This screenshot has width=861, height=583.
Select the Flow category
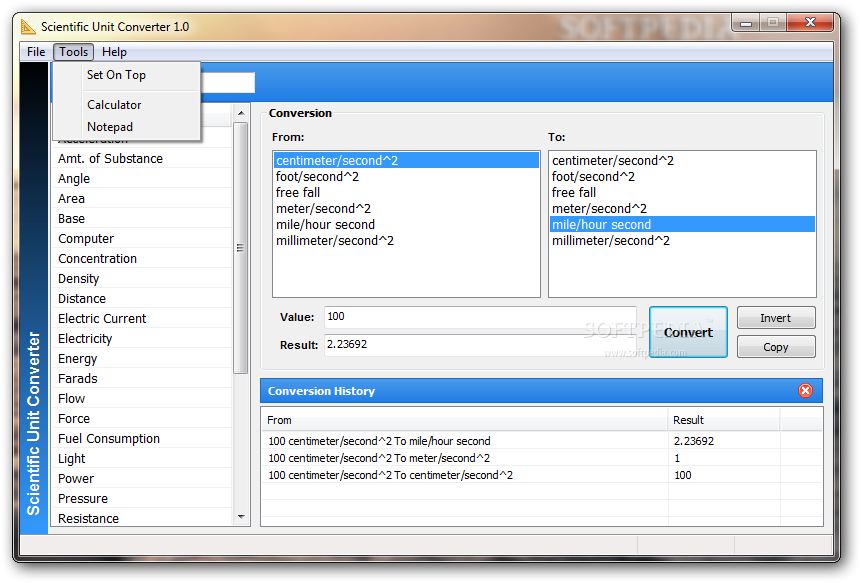(142, 399)
